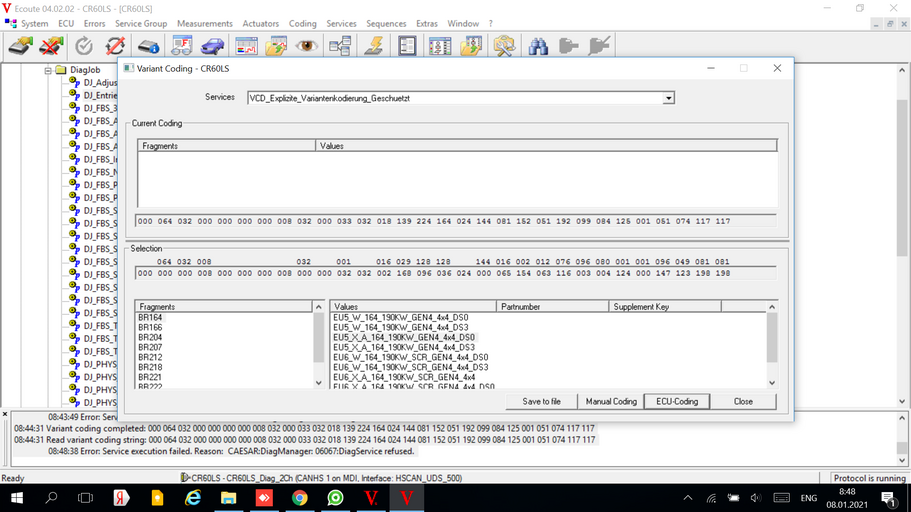Click the grey plug toolbar icon
The height and width of the screenshot is (512, 911).
tap(568, 46)
